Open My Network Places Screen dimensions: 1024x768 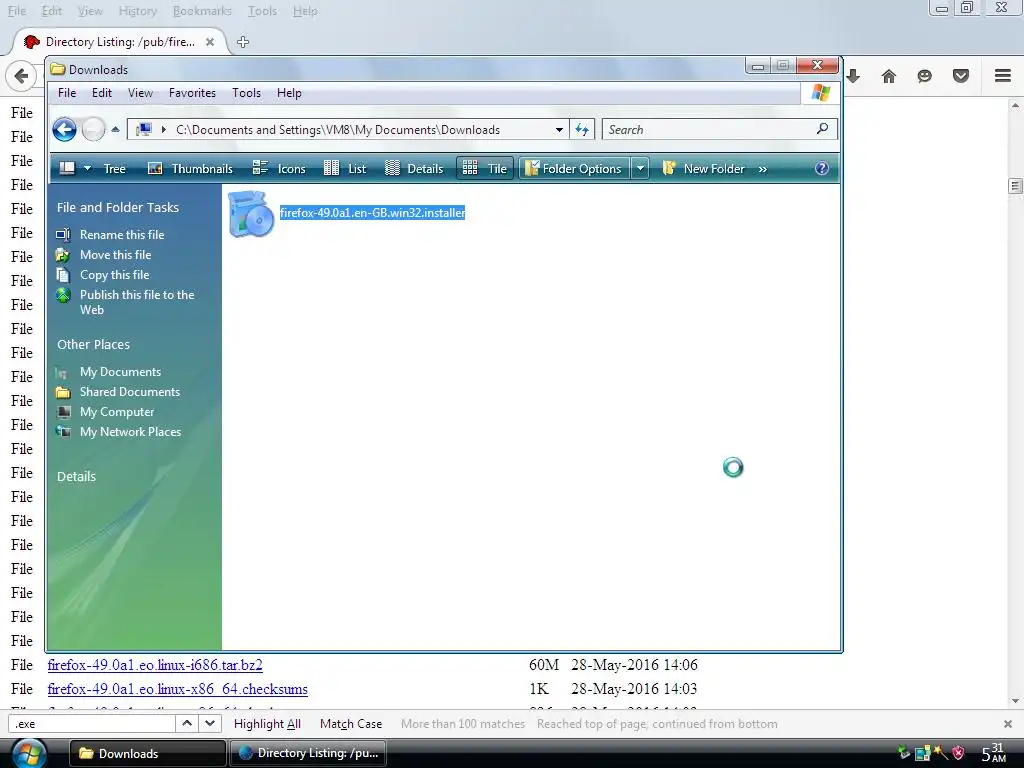click(x=130, y=432)
